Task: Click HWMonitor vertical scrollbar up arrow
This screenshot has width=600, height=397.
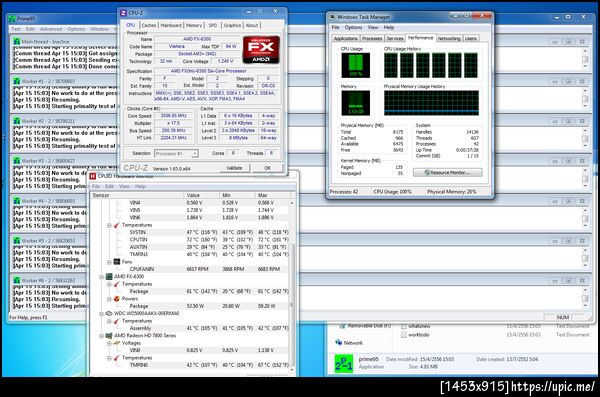Action: point(292,203)
